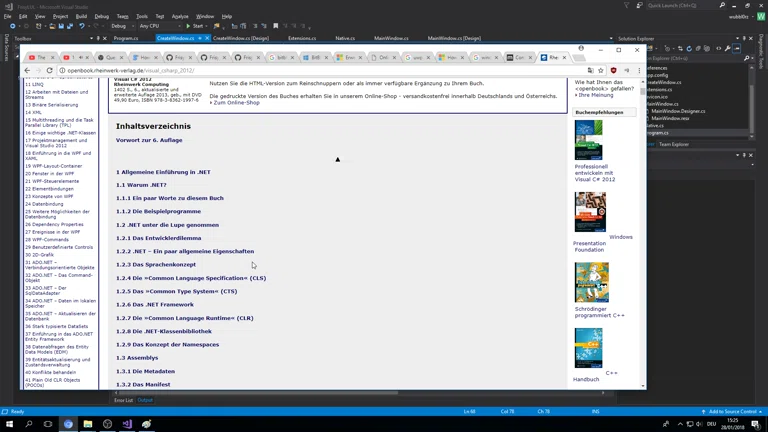Switch to Extensions.cs editor tab
The image size is (768, 432).
[x=302, y=38]
